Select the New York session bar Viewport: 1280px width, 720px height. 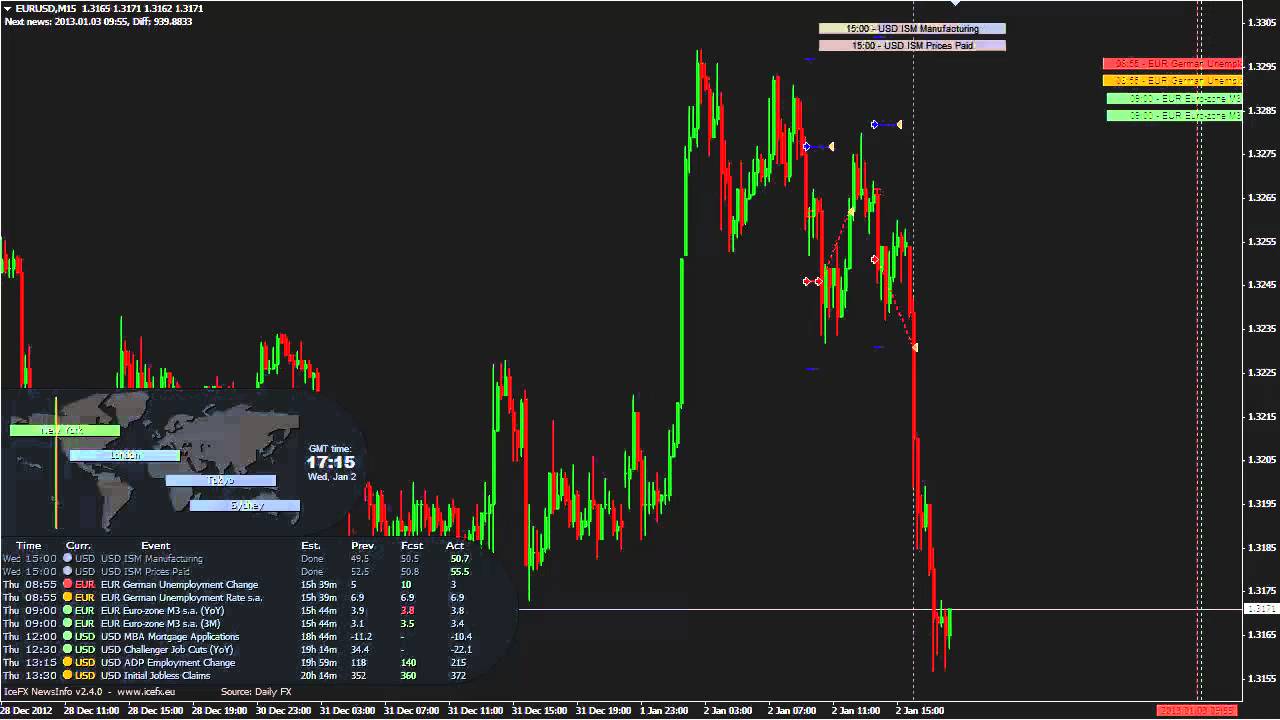65,430
